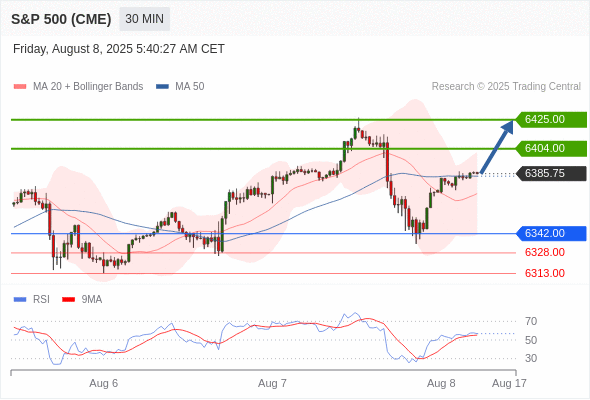The image size is (590, 400).
Task: Click the RSI 30 level label
Action: (x=531, y=358)
